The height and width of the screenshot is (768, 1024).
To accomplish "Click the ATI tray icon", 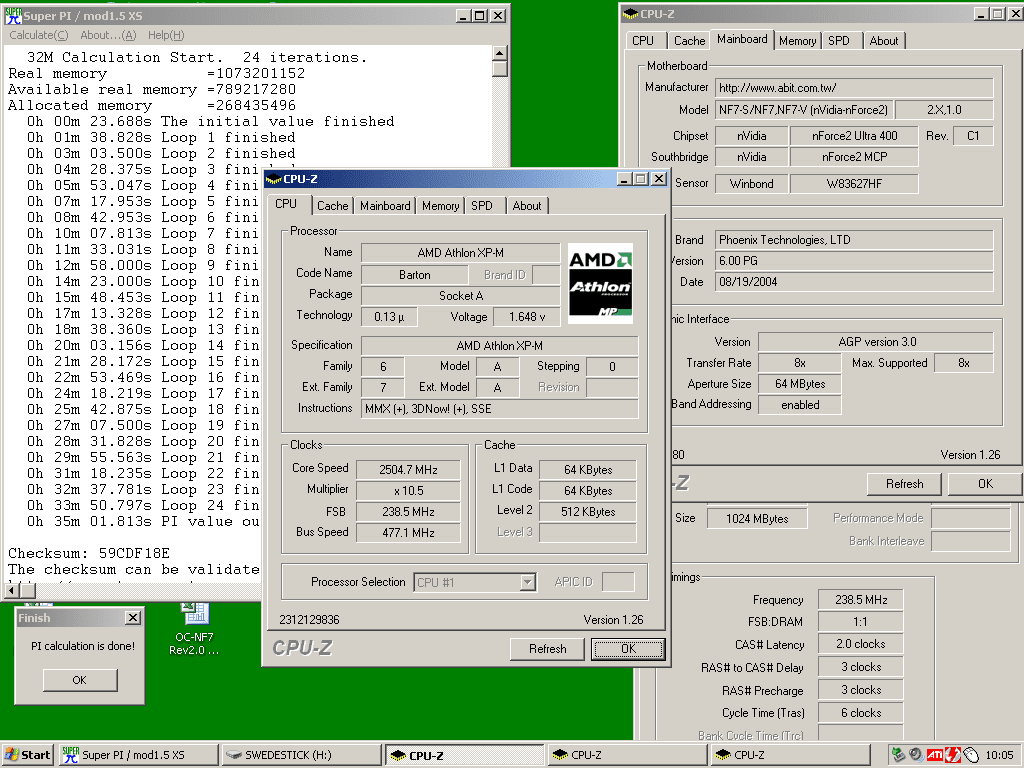I will pyautogui.click(x=935, y=755).
